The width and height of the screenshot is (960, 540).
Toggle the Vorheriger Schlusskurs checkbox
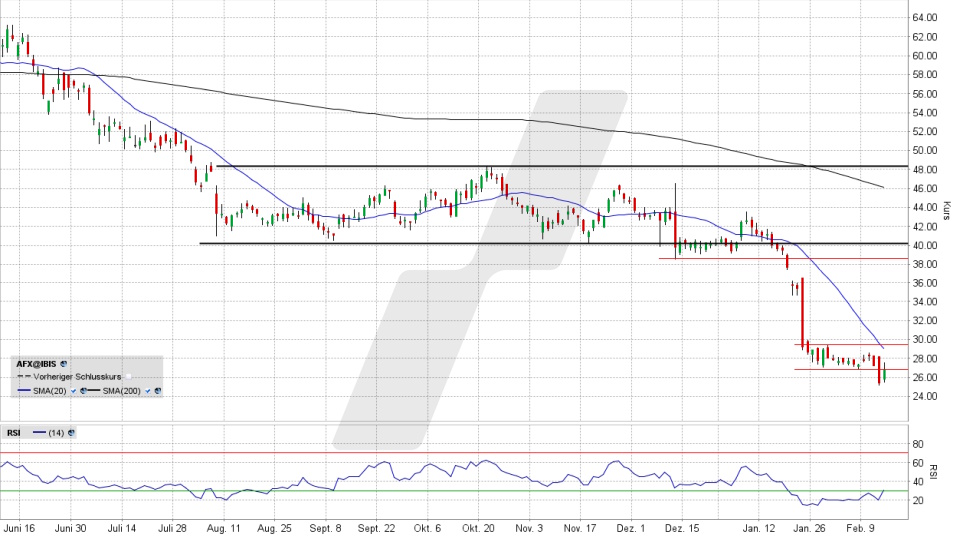tap(129, 377)
